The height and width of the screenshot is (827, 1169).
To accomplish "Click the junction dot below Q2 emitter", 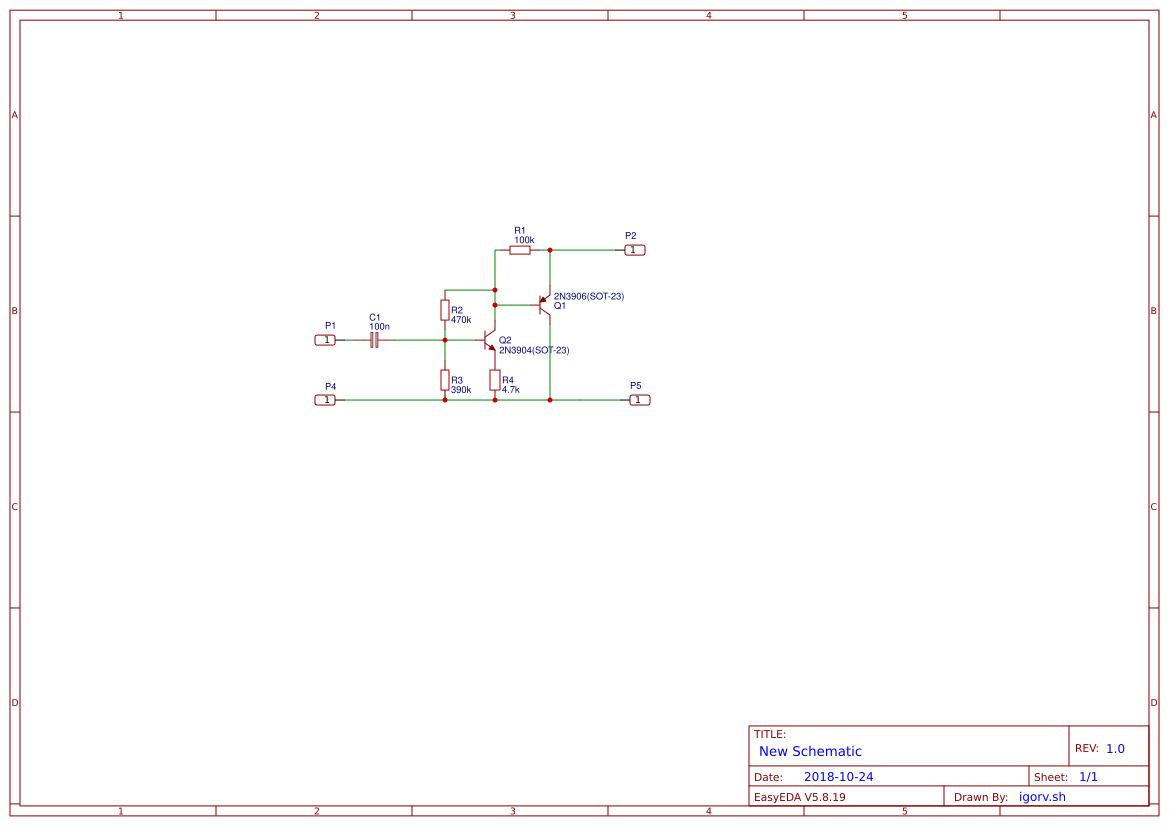I will point(494,399).
